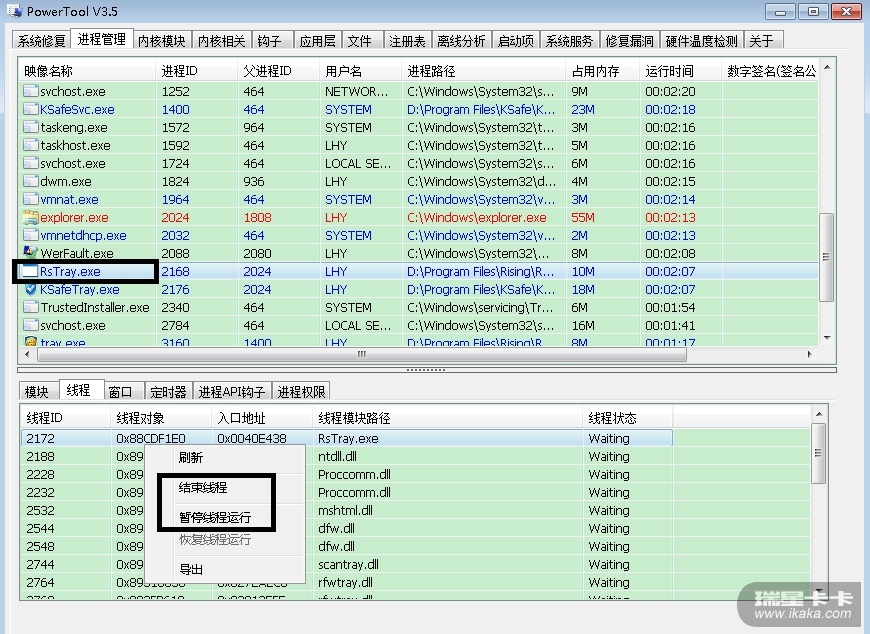Sort threads by 线程ID header

point(65,418)
